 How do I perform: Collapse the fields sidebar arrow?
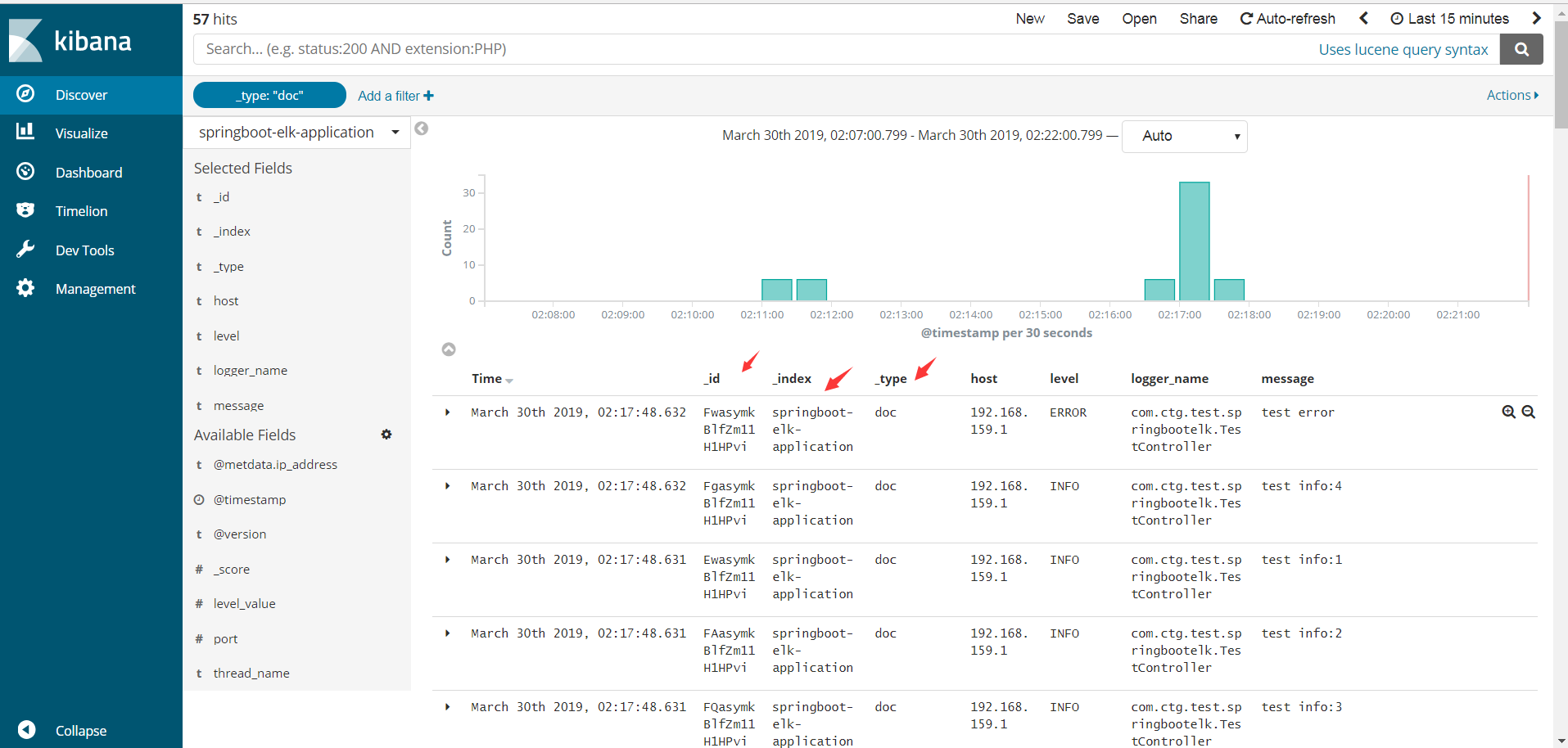(422, 128)
